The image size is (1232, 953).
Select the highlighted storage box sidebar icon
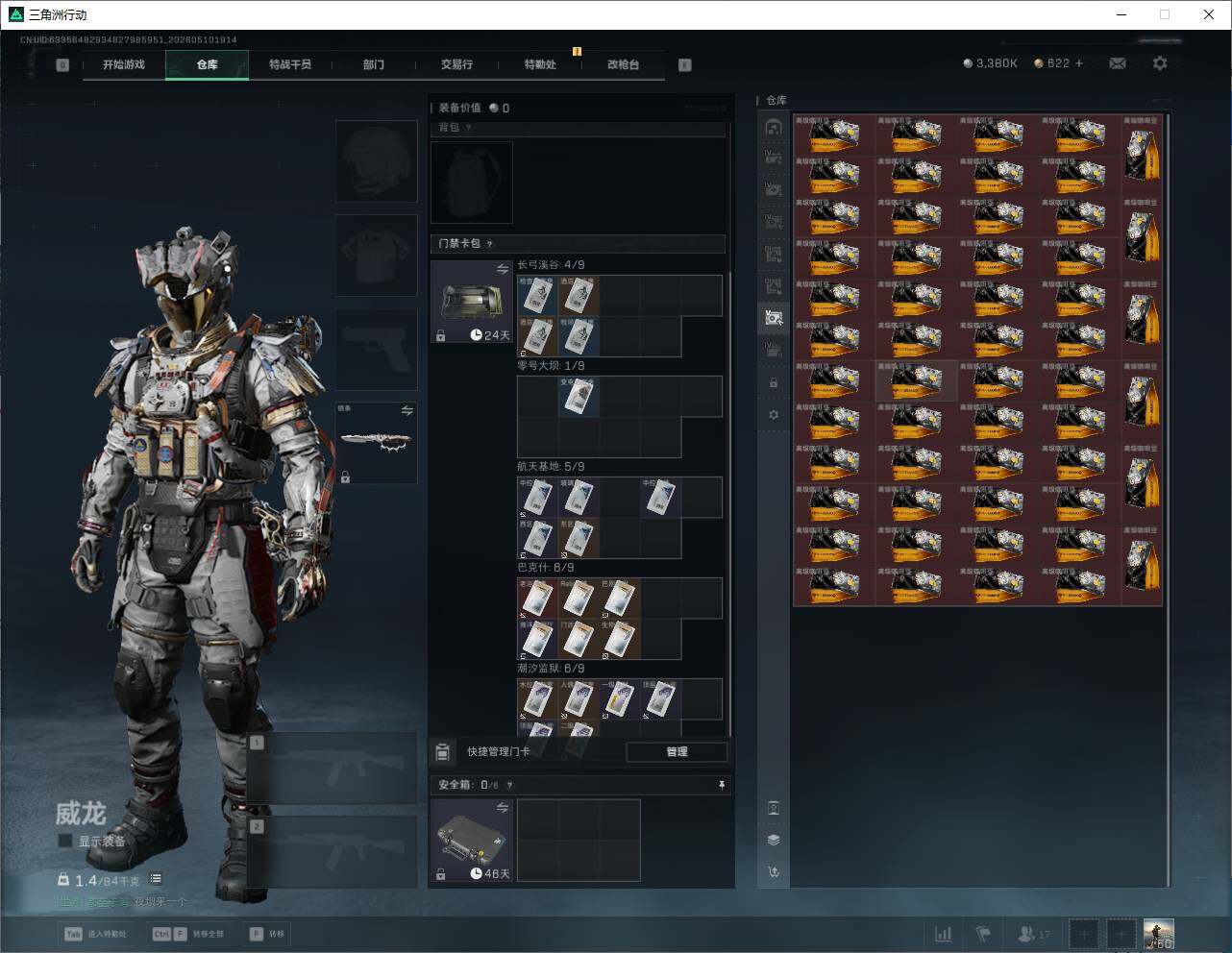click(774, 317)
